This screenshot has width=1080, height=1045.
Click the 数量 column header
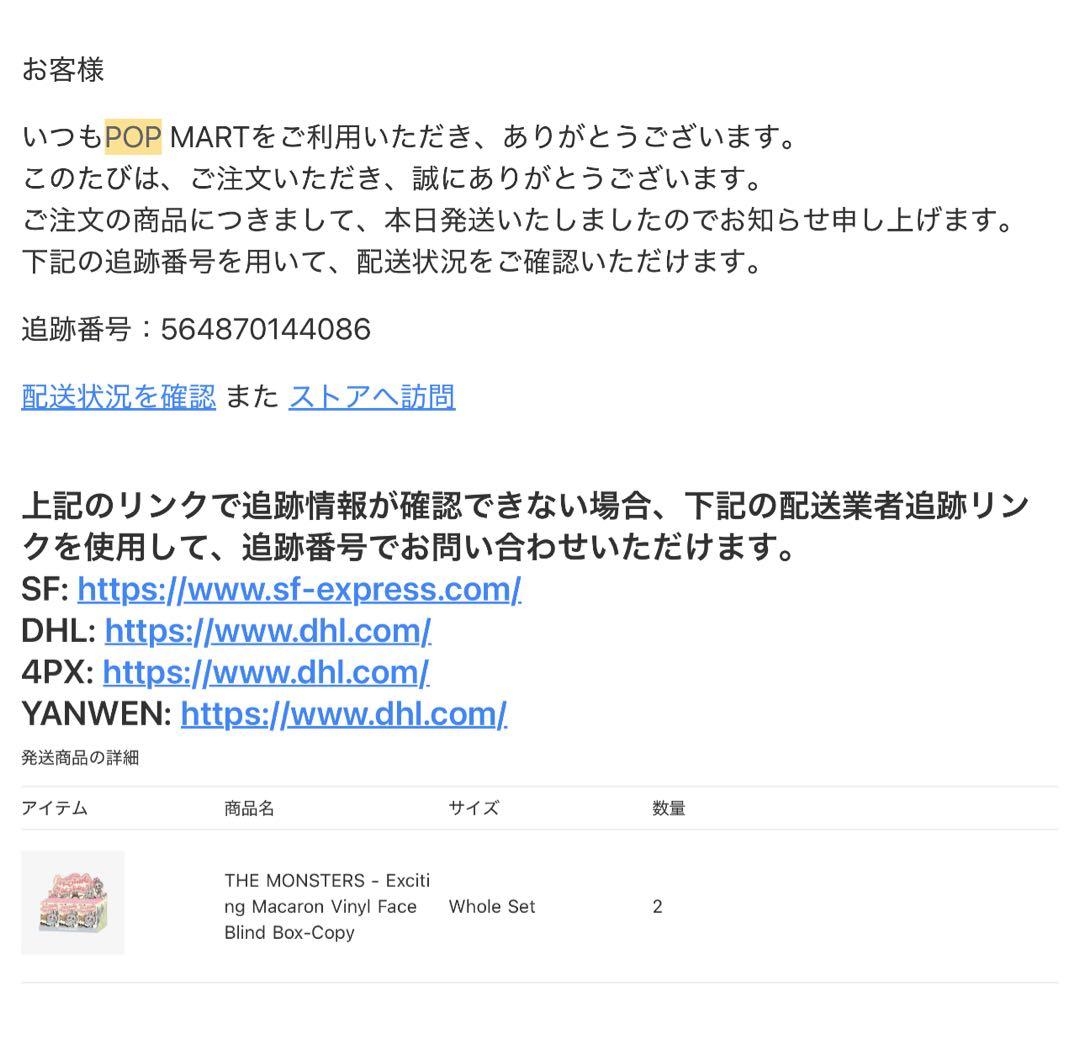[669, 808]
